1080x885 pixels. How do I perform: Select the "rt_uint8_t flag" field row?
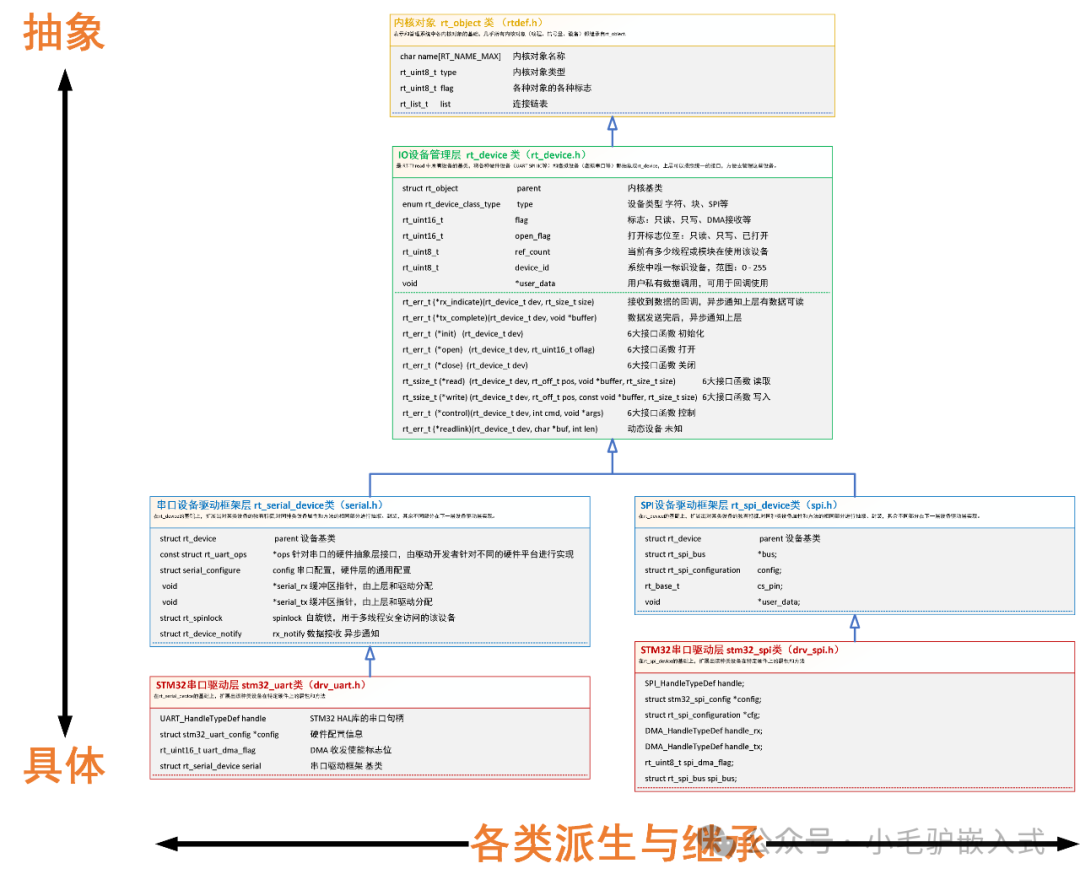click(x=426, y=88)
